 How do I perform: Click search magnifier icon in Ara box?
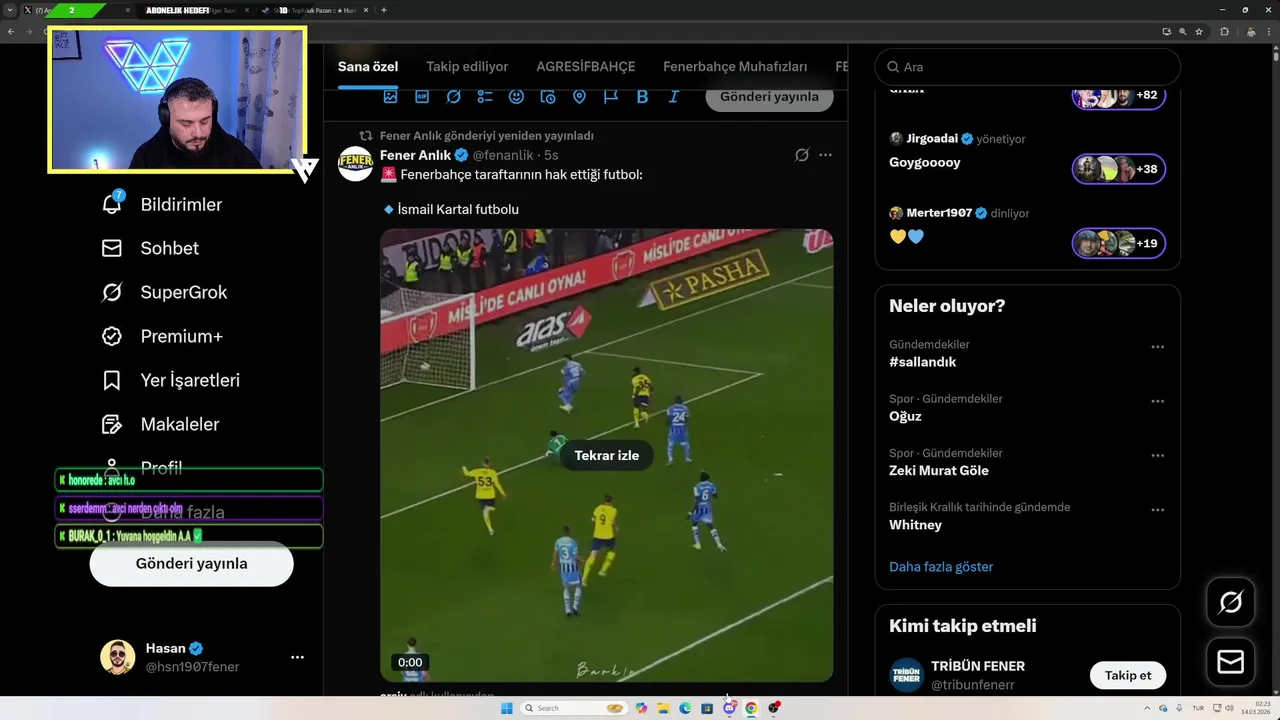892,67
